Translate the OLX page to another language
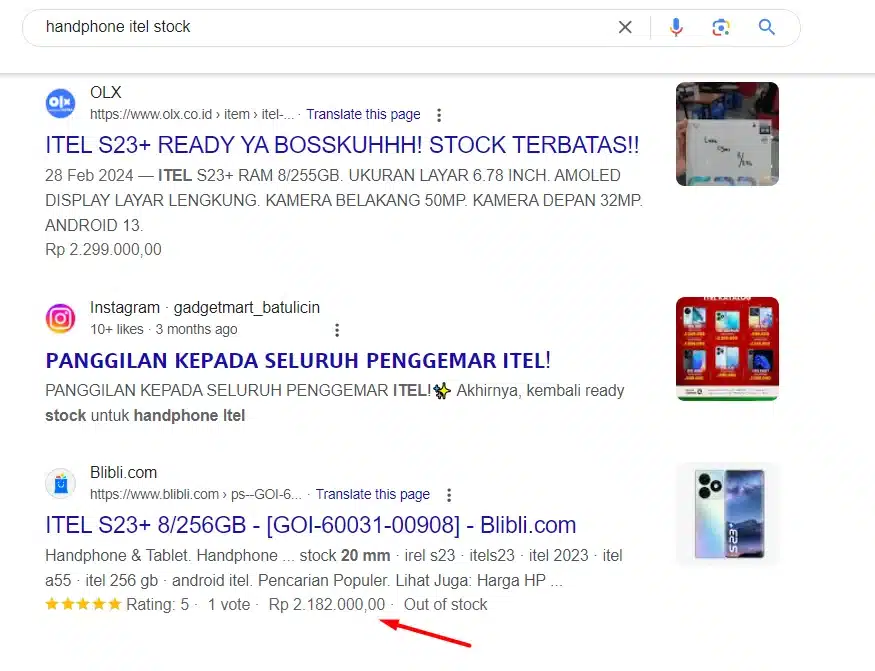The height and width of the screenshot is (671, 875). coord(363,114)
